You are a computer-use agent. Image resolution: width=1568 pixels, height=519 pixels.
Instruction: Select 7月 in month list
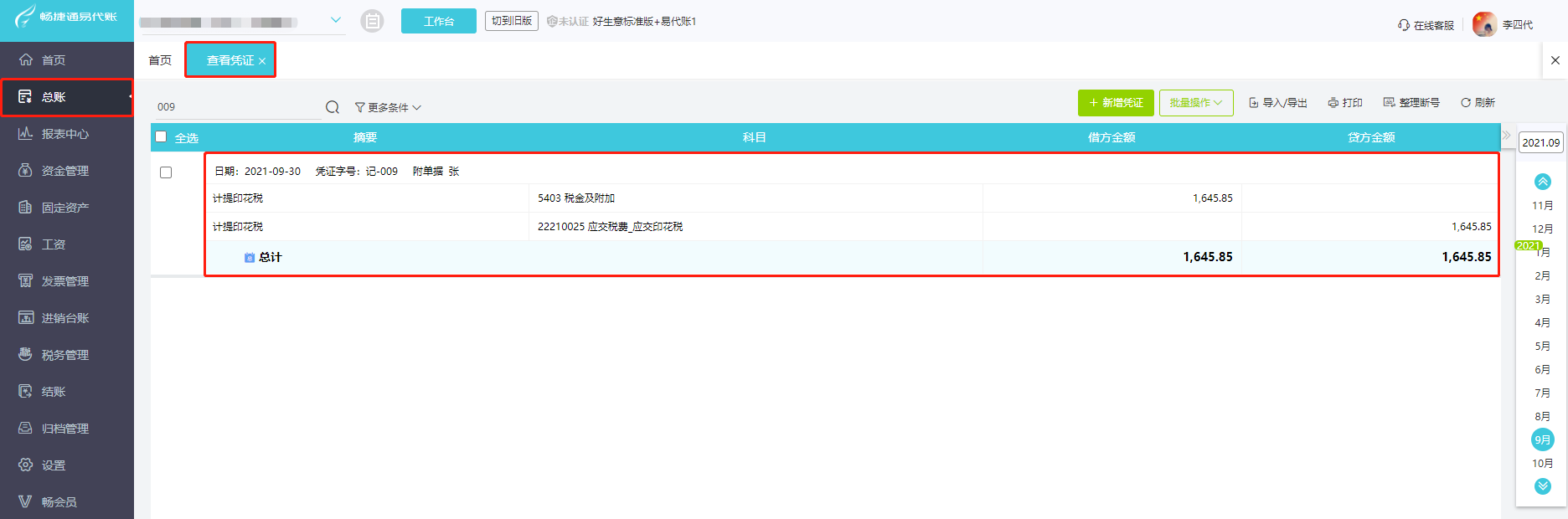pos(1543,393)
